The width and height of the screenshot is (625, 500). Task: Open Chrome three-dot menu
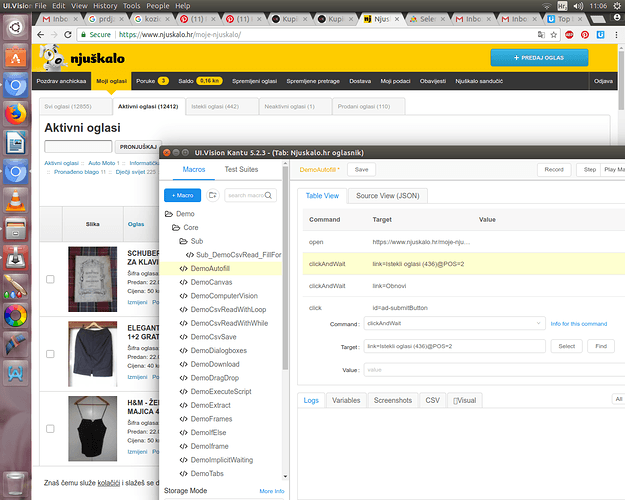pos(616,35)
